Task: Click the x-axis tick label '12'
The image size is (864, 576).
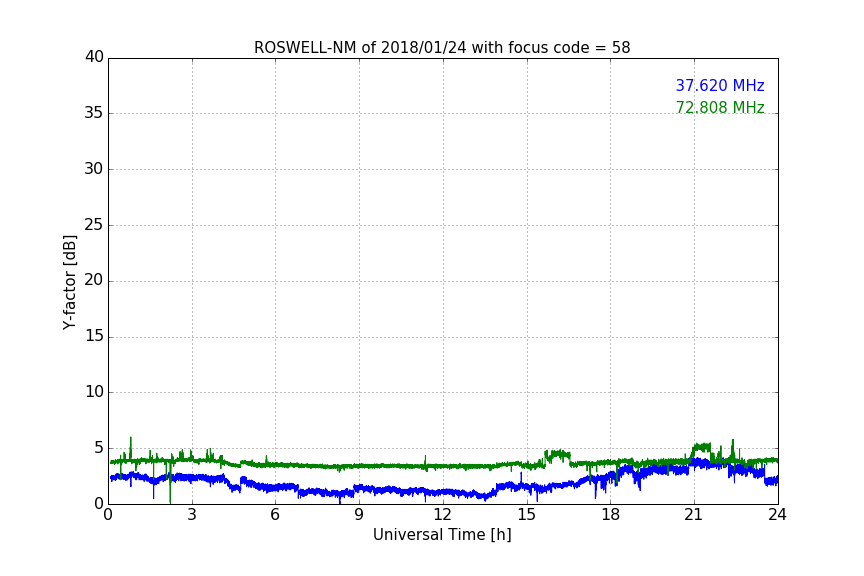Action: (x=442, y=515)
